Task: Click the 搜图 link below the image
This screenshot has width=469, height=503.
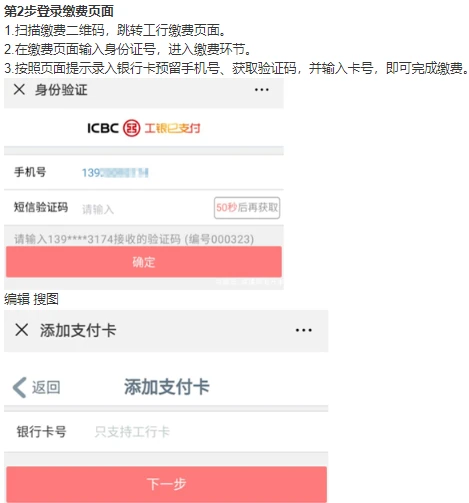Action: tap(46, 299)
